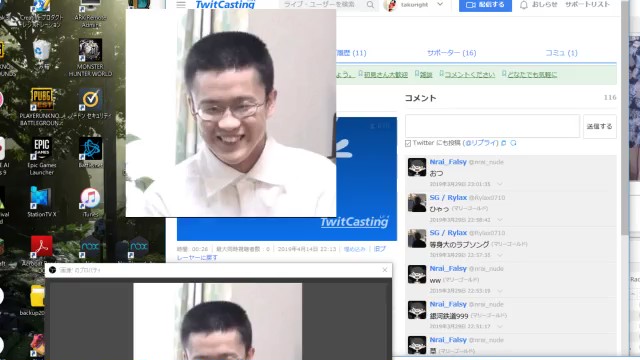Open the 雑談 tag link
The width and height of the screenshot is (640, 360).
(426, 75)
